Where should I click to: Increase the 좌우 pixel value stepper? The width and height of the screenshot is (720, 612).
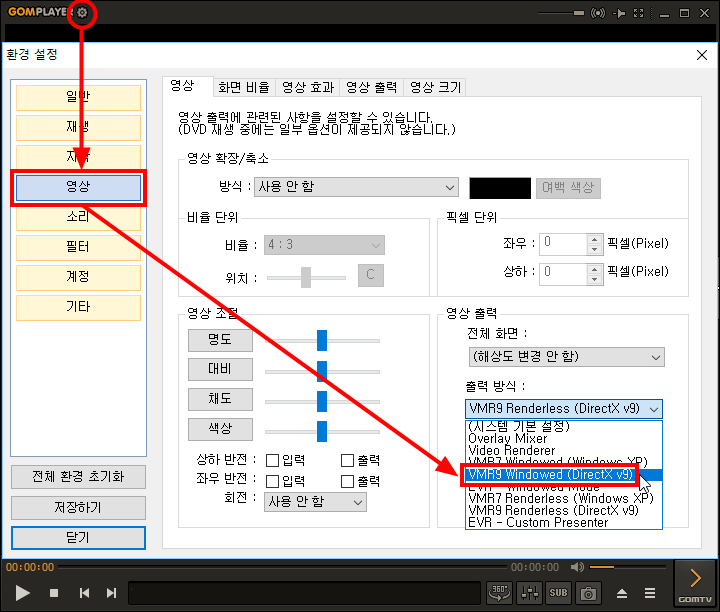595,239
